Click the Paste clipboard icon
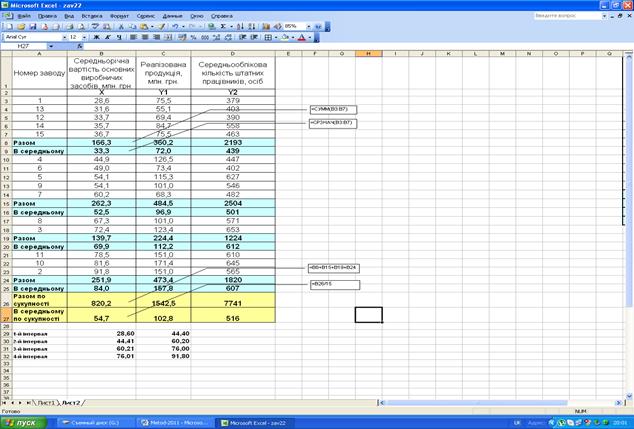 (x=144, y=26)
